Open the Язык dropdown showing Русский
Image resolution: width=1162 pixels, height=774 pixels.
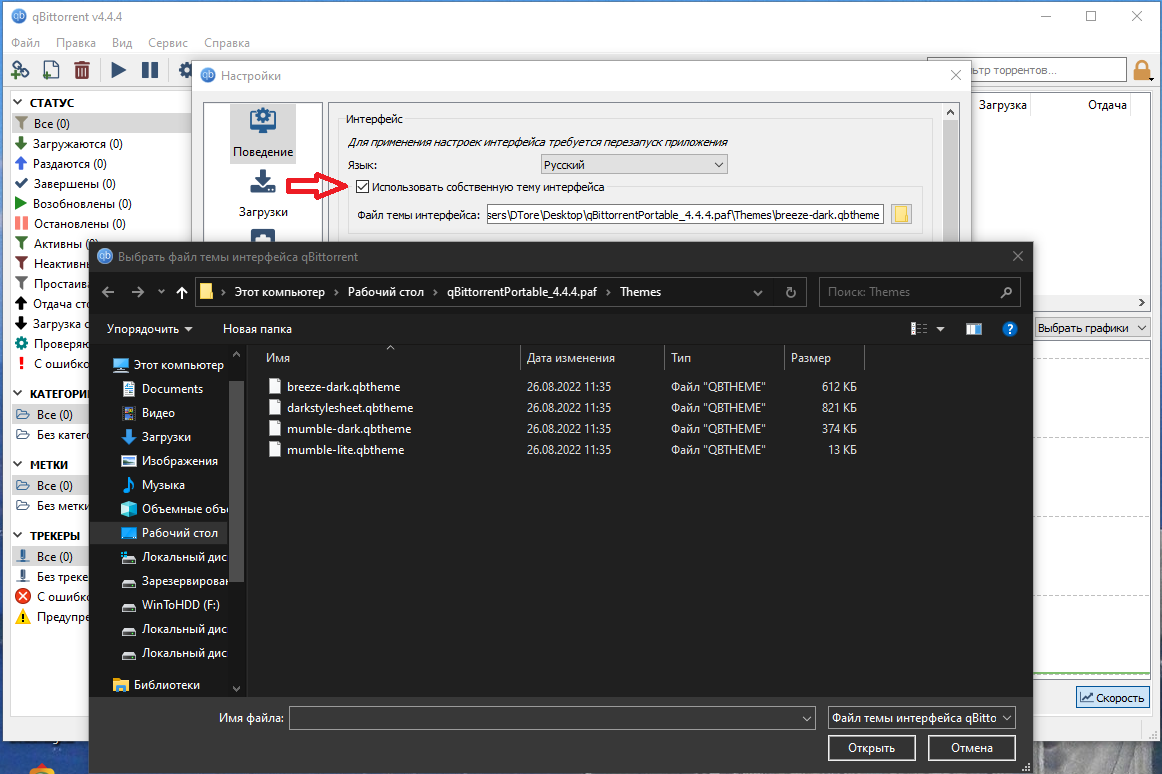click(x=633, y=163)
